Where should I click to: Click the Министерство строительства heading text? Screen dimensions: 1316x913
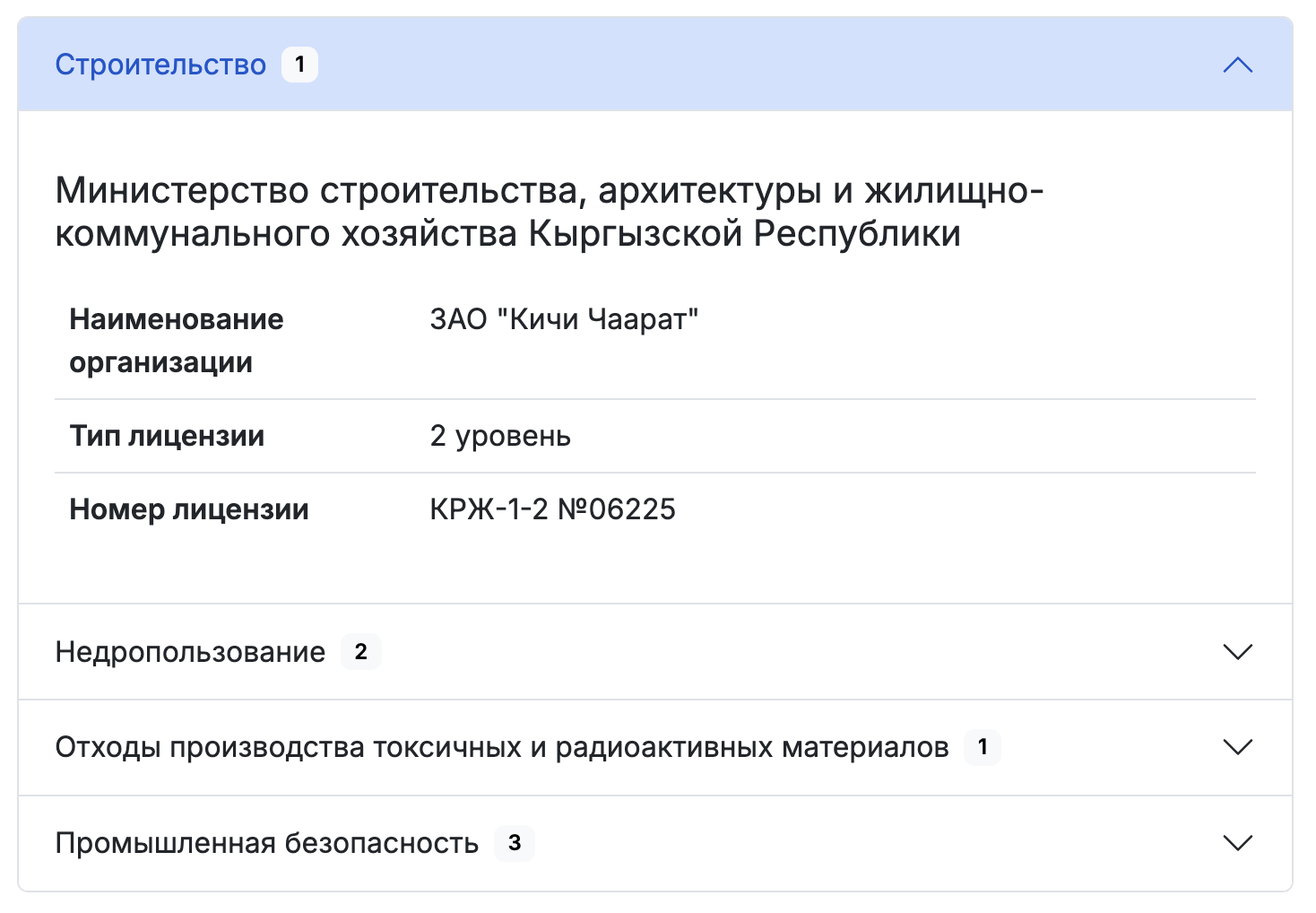(549, 212)
